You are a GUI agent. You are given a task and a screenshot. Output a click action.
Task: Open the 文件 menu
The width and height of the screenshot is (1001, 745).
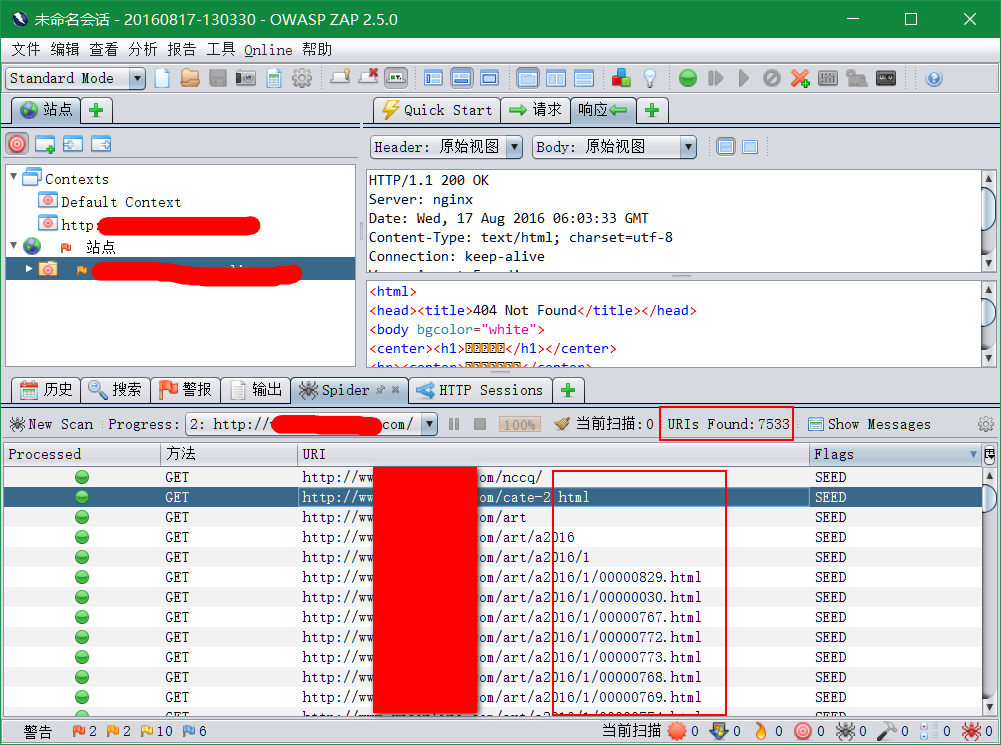[x=26, y=49]
